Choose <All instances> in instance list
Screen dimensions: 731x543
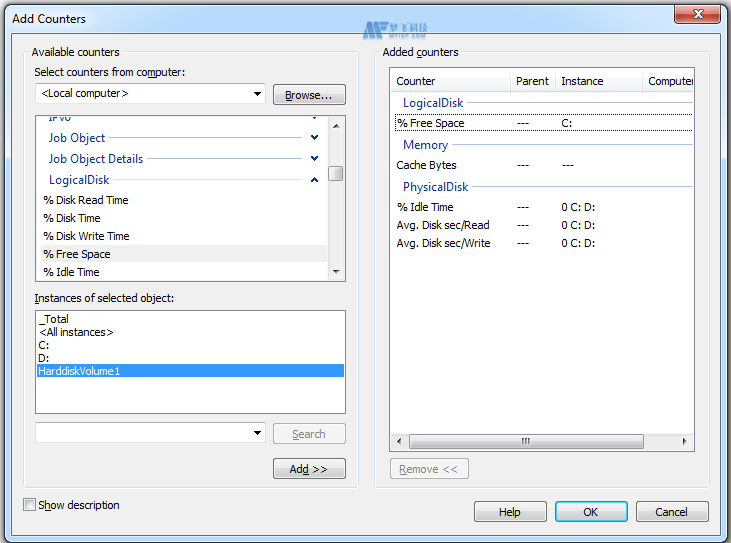point(76,332)
